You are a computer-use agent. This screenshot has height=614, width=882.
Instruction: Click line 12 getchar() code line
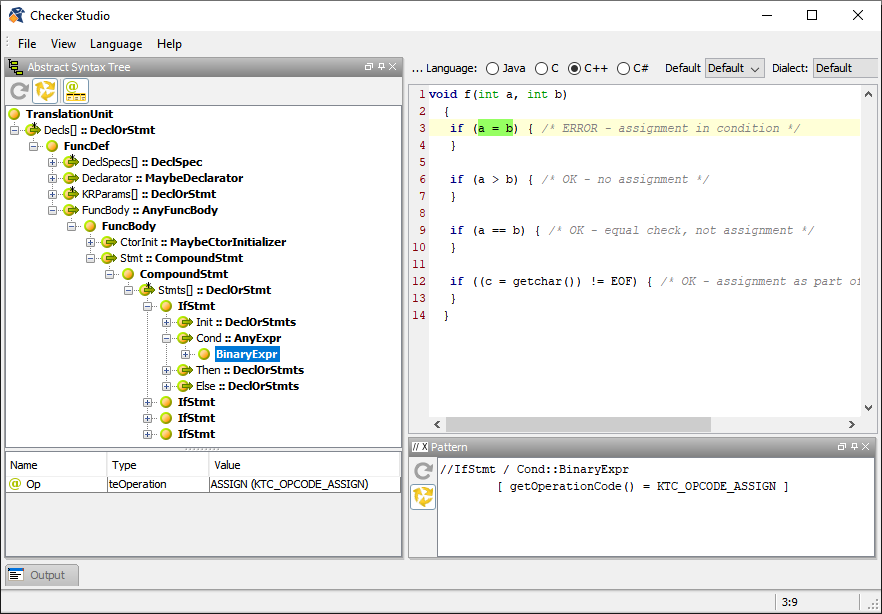(x=644, y=281)
